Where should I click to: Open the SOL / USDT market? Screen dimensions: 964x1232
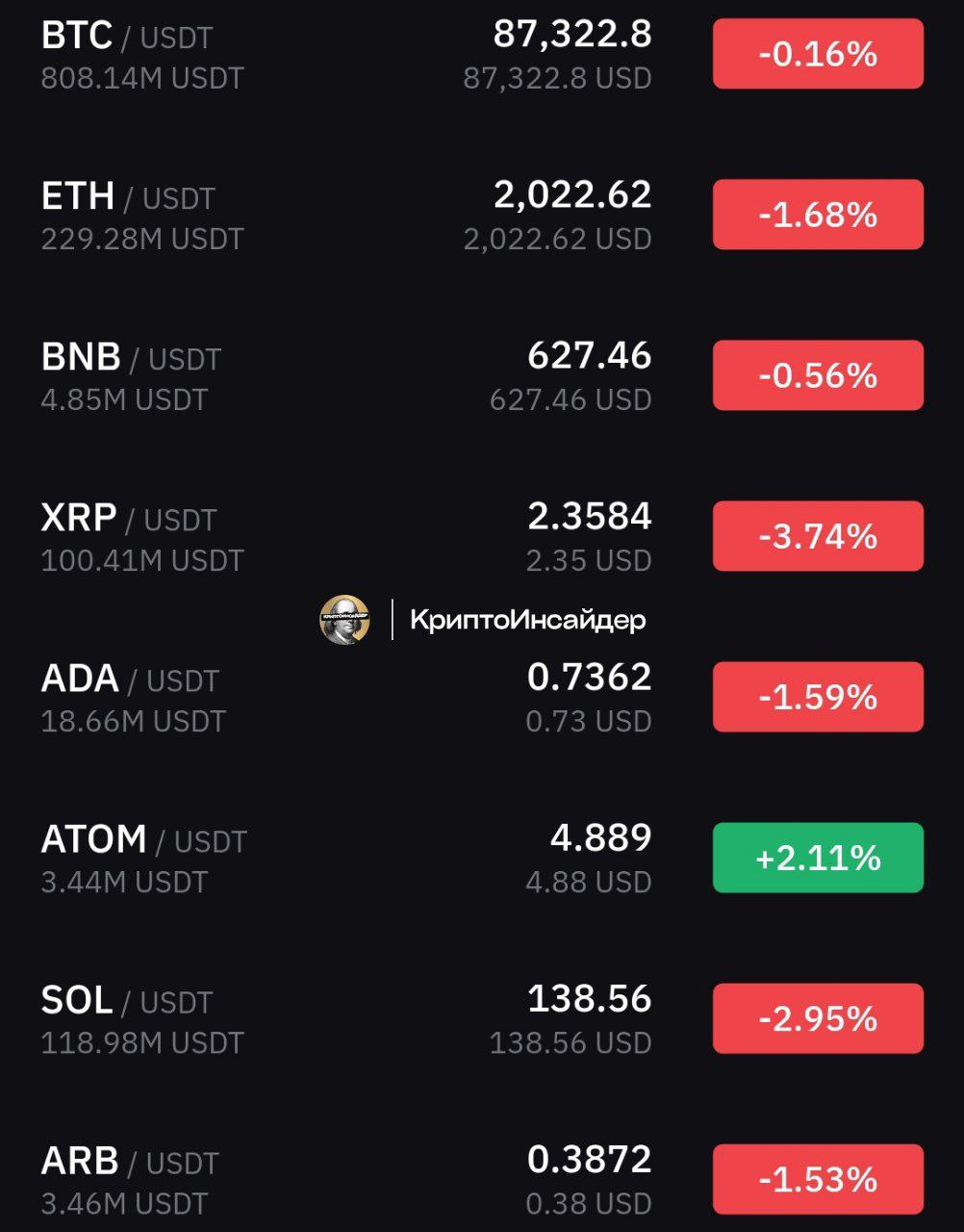pos(482,1018)
